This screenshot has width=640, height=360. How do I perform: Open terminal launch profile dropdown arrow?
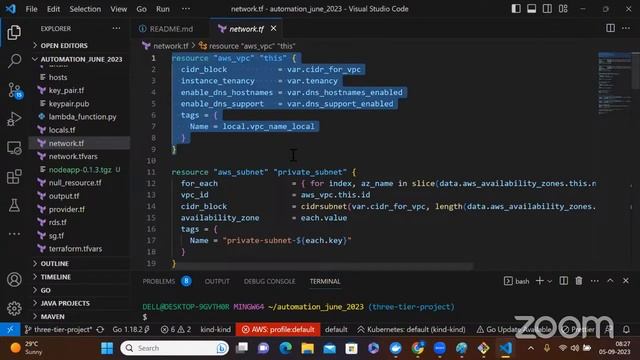(x=549, y=281)
